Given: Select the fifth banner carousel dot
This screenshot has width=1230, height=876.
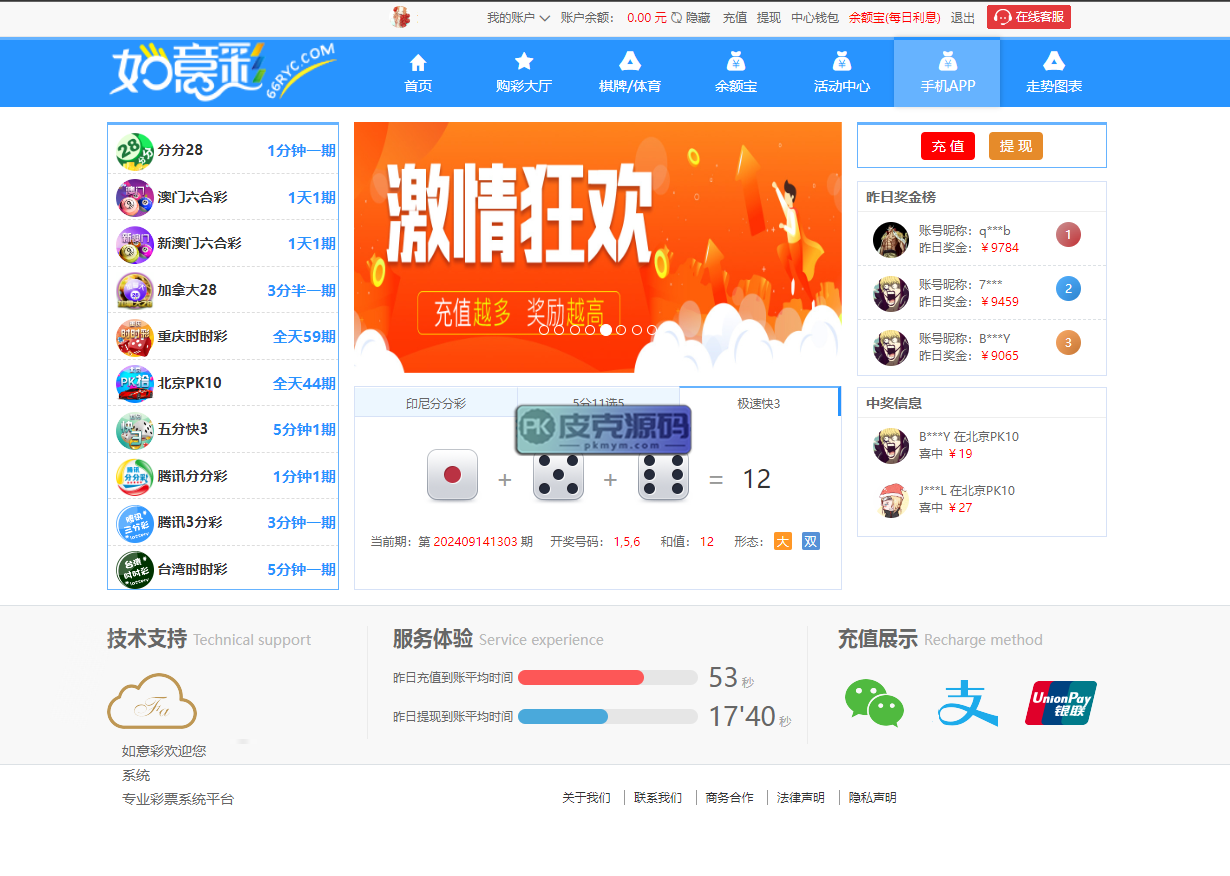Looking at the screenshot, I should 605,330.
